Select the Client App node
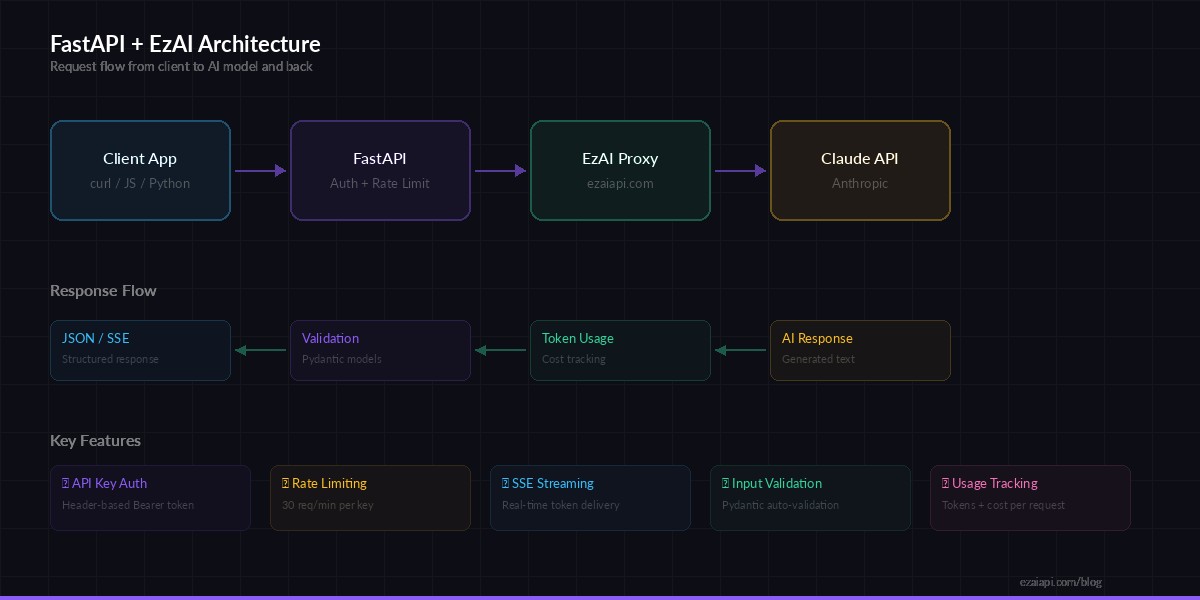 point(140,170)
